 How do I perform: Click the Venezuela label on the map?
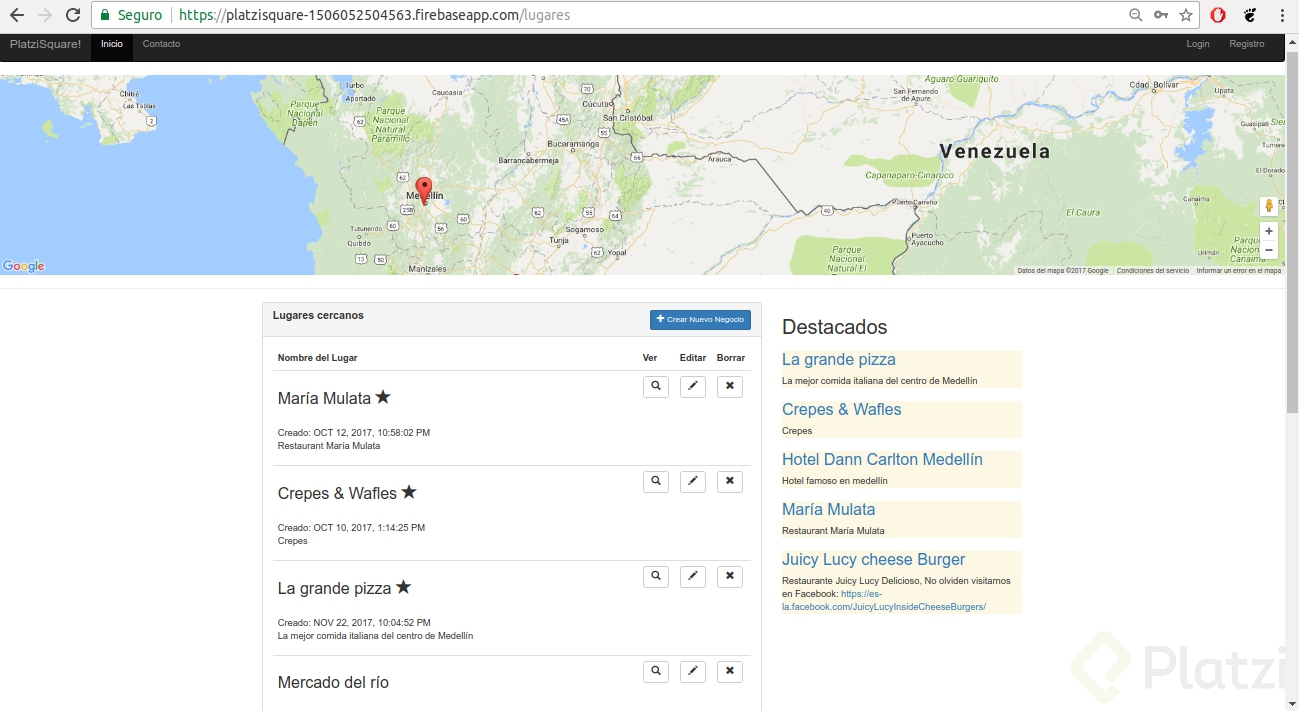pyautogui.click(x=995, y=152)
